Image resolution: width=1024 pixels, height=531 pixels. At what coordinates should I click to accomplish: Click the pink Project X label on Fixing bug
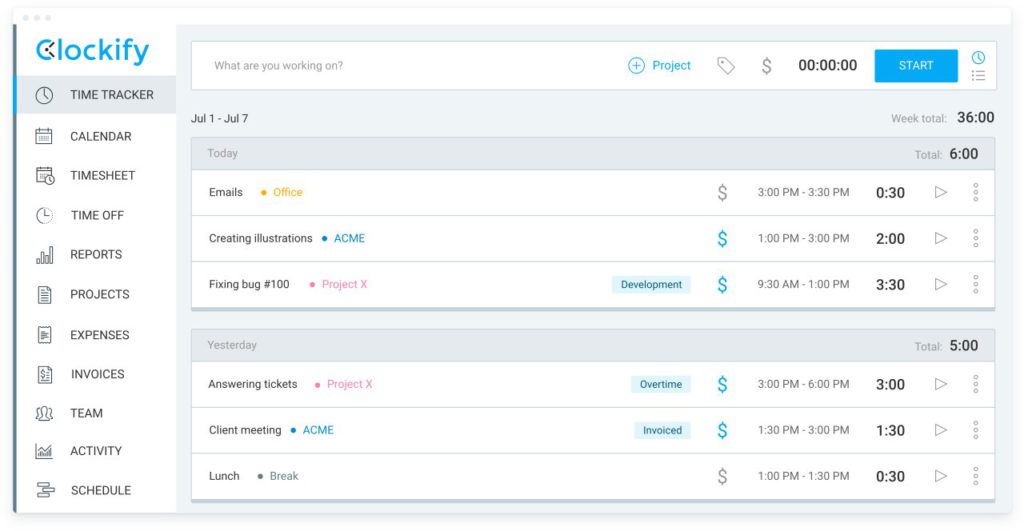pos(344,284)
